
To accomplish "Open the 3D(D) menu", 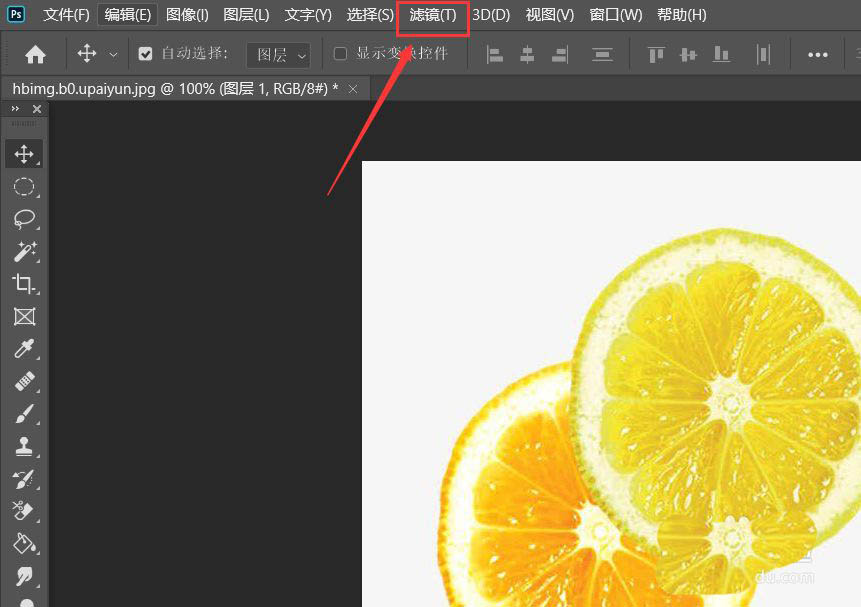I will coord(491,15).
